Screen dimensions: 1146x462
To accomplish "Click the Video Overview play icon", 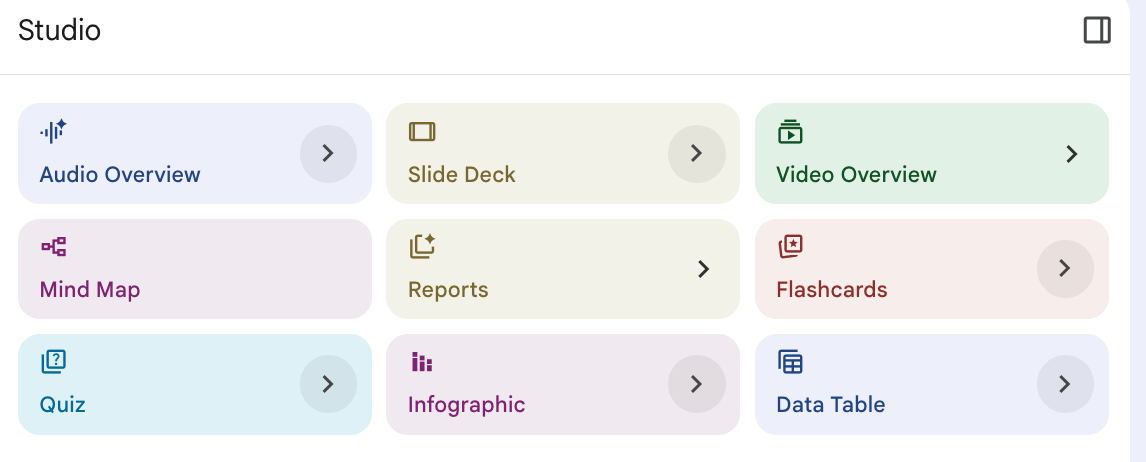I will coord(790,131).
